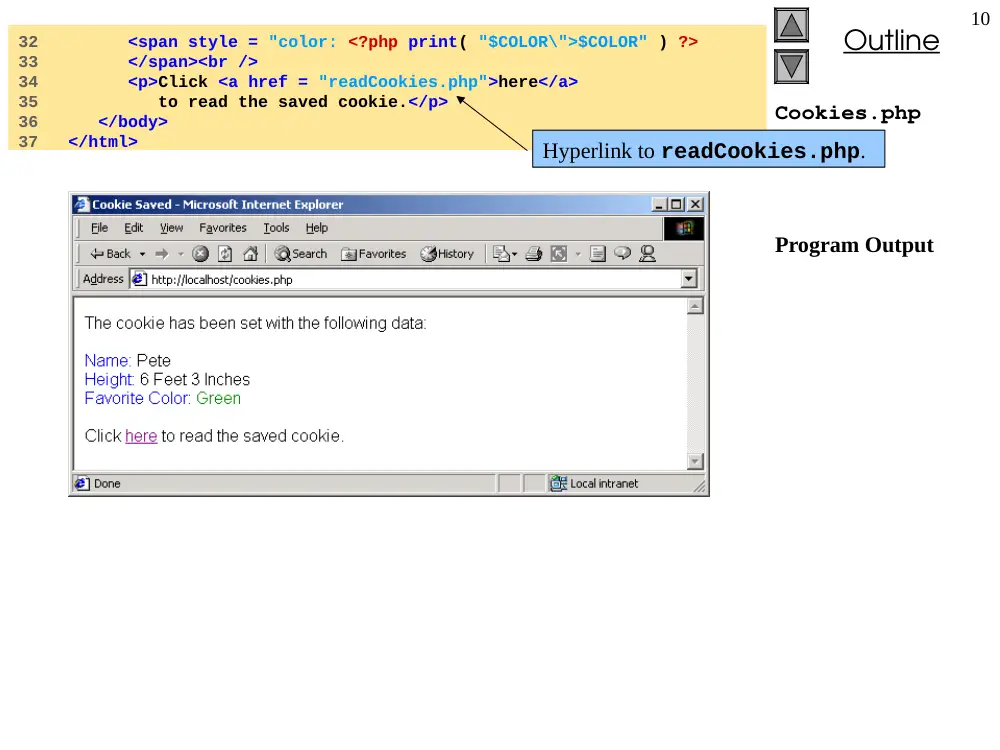The image size is (1000, 750).
Task: Click the Discuss speech bubble icon
Action: pos(622,254)
